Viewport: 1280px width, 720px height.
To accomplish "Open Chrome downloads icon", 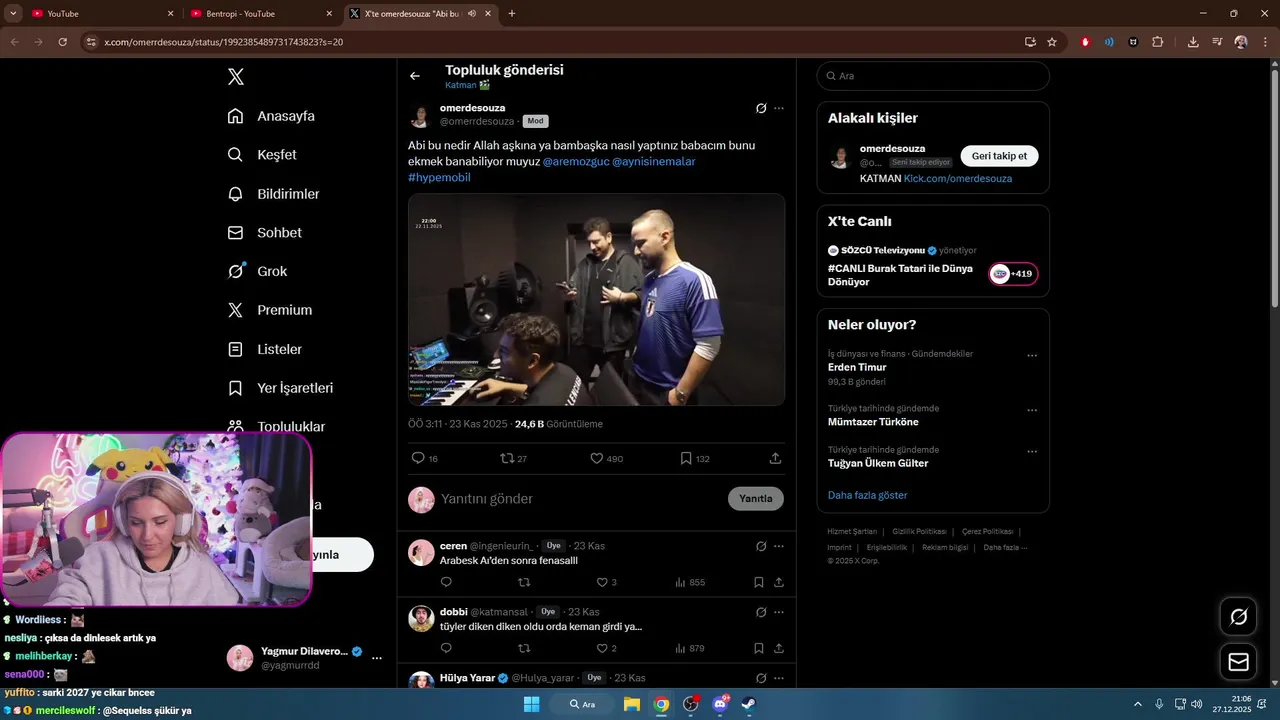I will pos(1193,42).
